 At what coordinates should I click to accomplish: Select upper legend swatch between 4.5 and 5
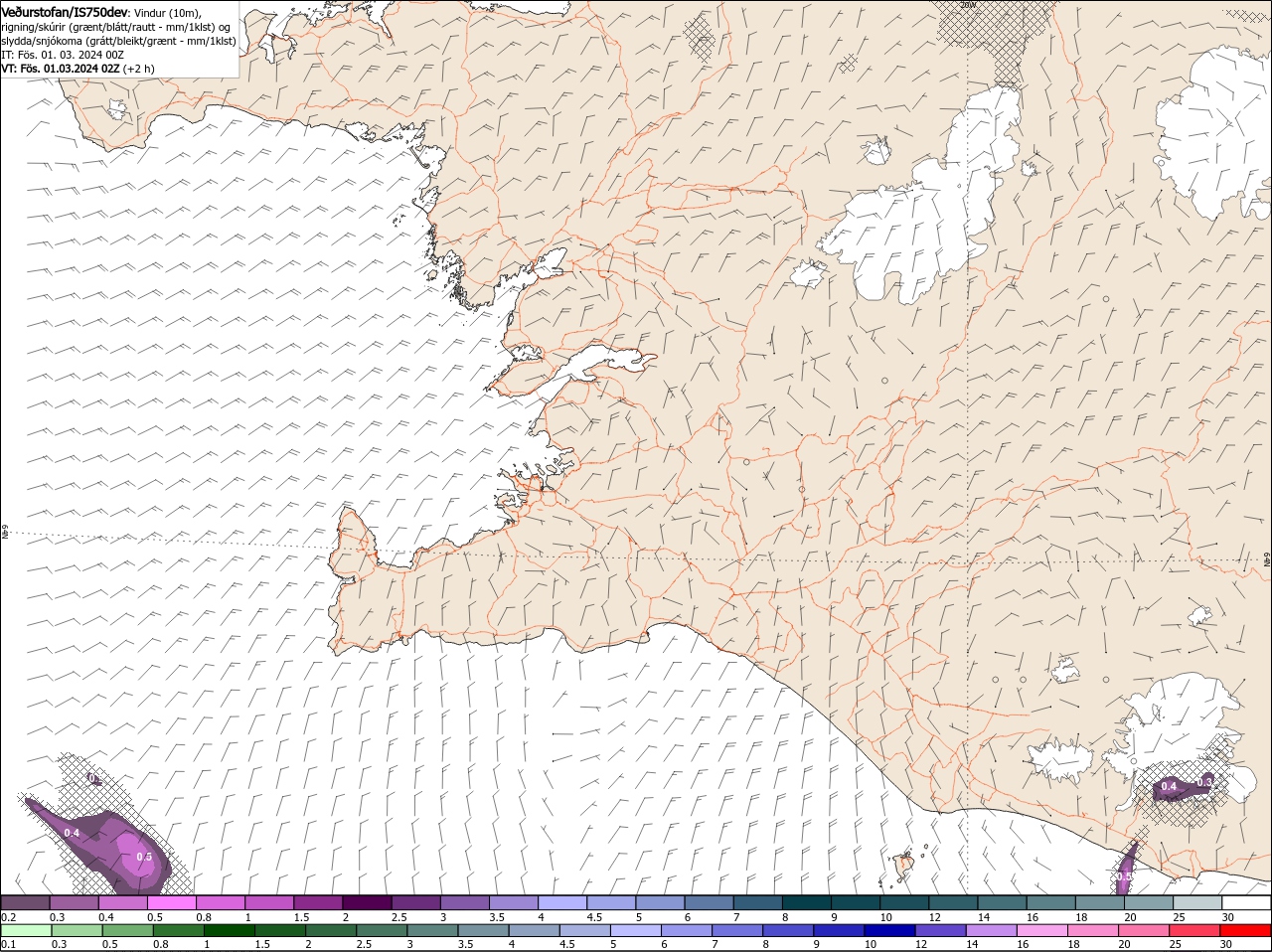[611, 902]
